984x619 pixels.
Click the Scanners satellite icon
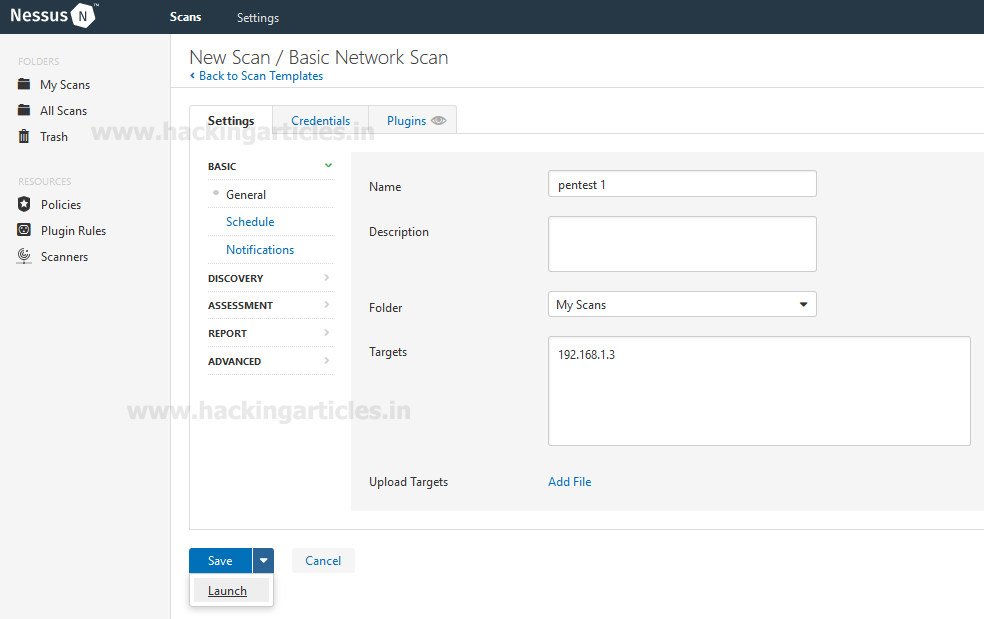24,256
